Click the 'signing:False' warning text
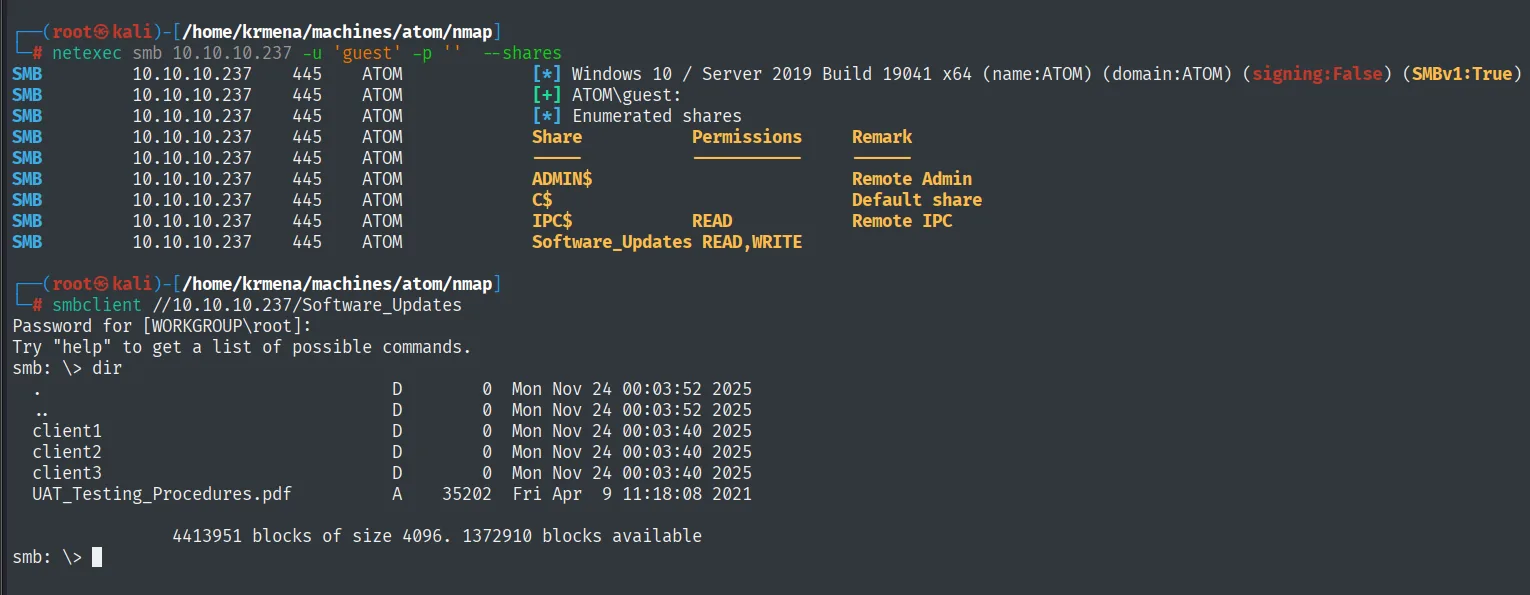1530x595 pixels. pyautogui.click(x=1317, y=74)
